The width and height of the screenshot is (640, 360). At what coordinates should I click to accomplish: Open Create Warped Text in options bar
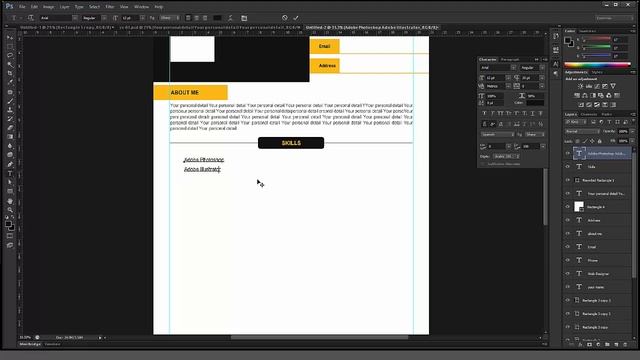pyautogui.click(x=230, y=18)
